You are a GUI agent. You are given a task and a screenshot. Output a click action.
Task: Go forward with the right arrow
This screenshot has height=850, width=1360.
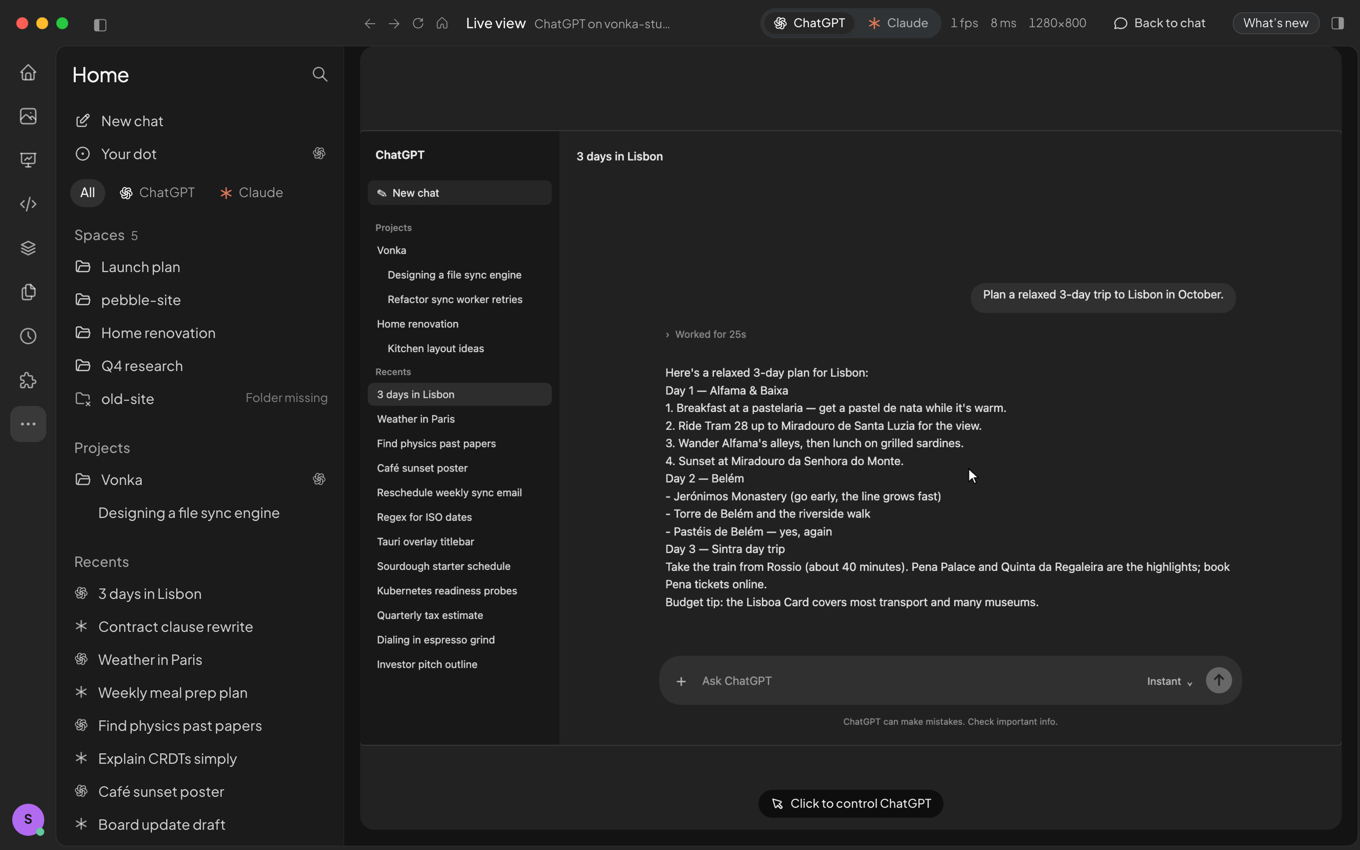click(x=394, y=23)
